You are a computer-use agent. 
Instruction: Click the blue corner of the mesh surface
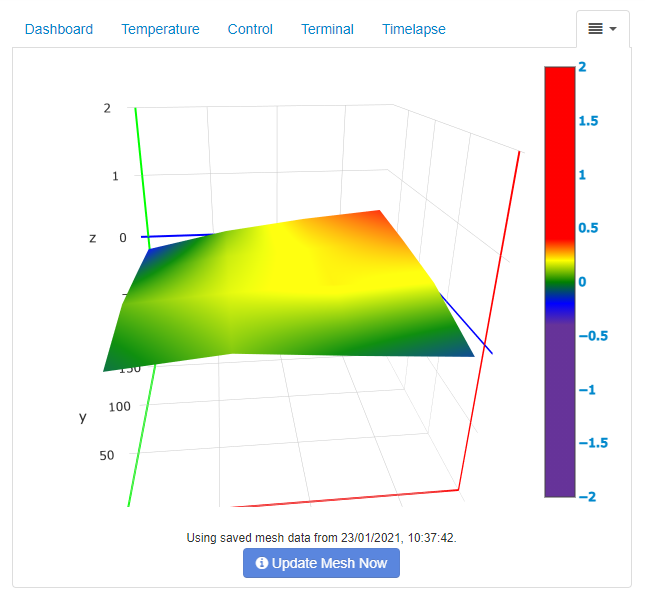(x=151, y=253)
